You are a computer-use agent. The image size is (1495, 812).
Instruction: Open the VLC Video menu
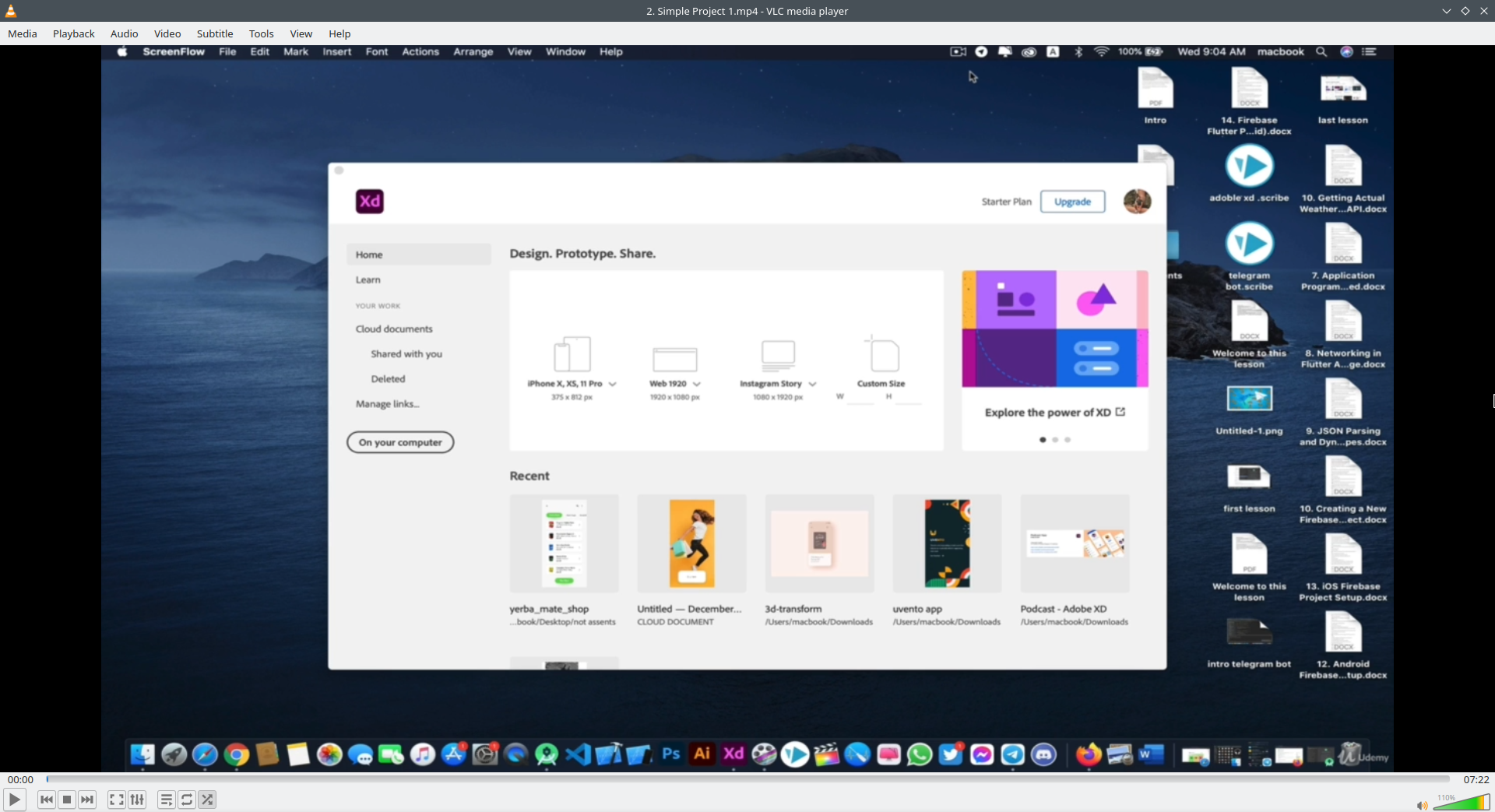pos(167,33)
